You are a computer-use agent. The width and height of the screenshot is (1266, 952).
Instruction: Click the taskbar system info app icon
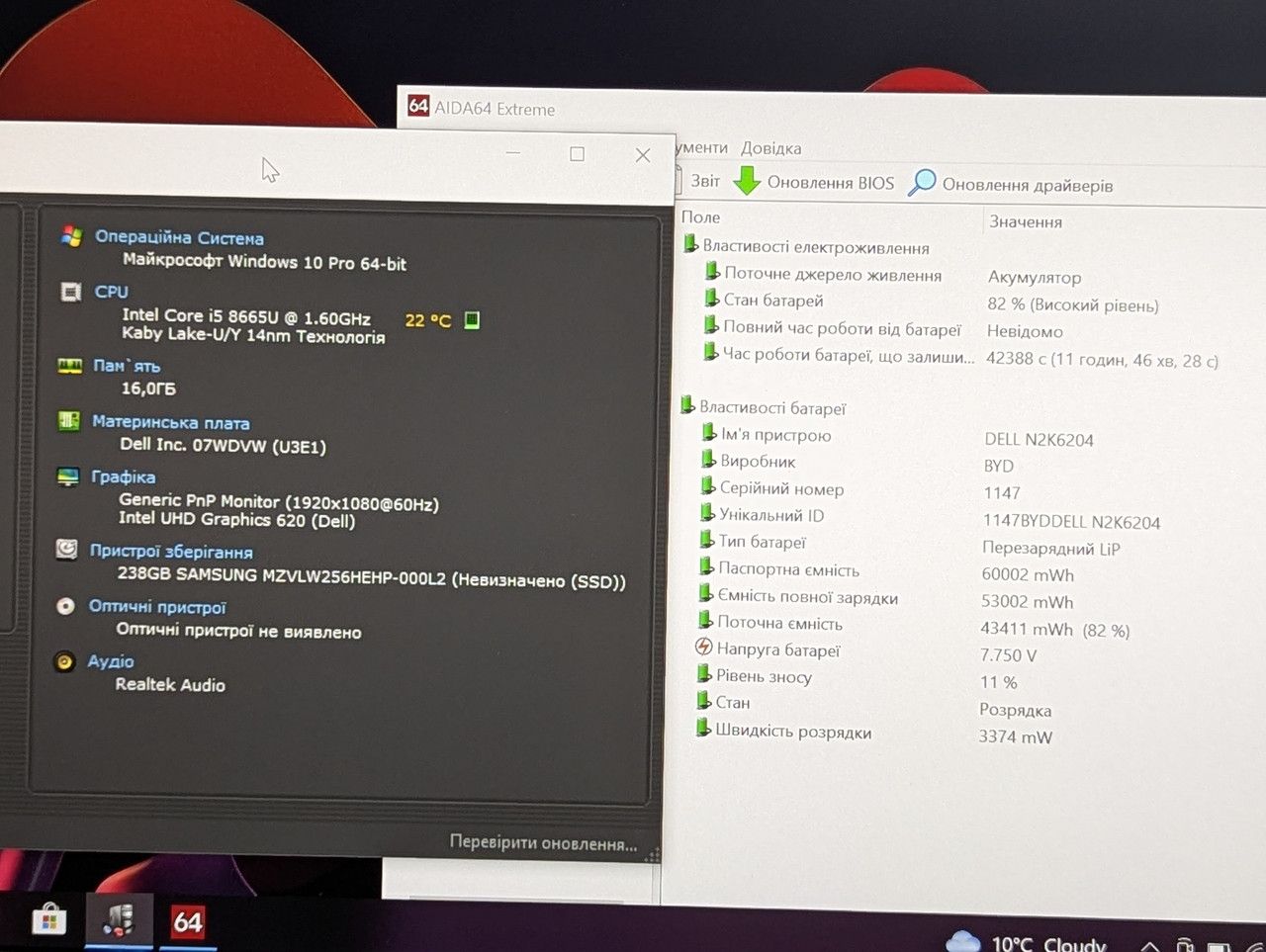[x=119, y=920]
